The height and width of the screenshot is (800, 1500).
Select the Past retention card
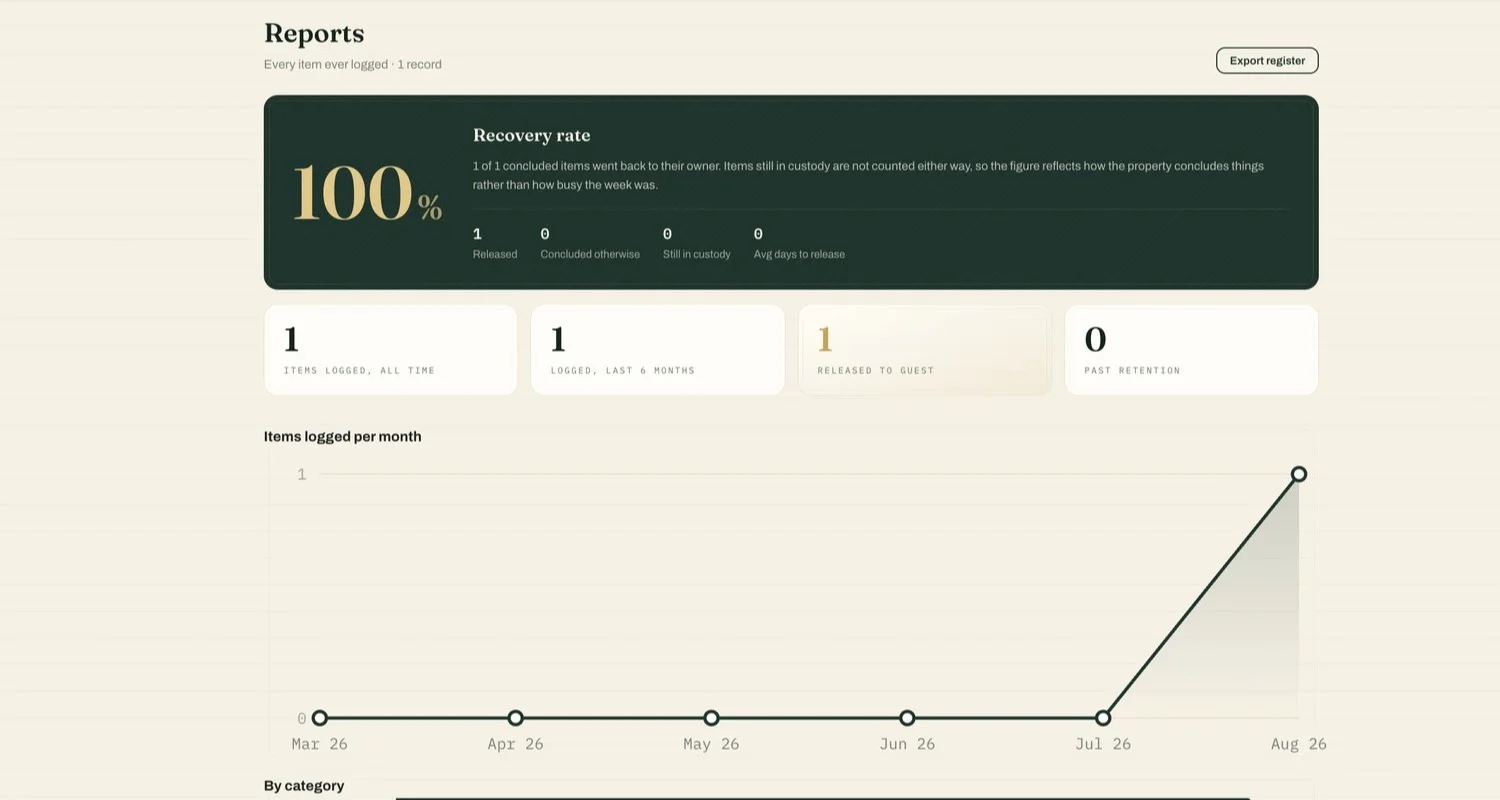pos(1192,350)
